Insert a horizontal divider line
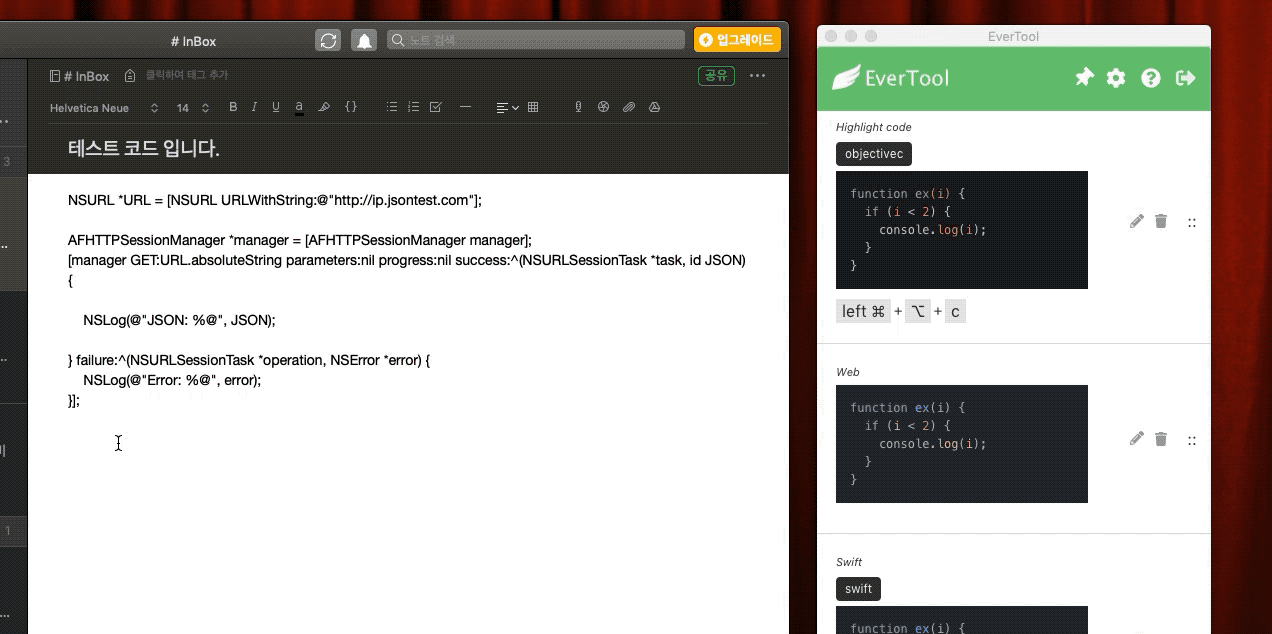 [x=465, y=107]
